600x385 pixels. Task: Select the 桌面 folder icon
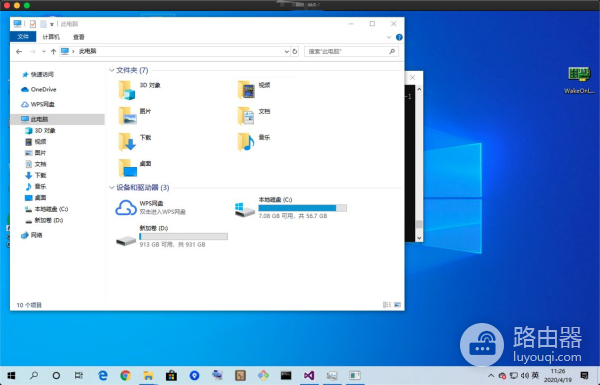tap(128, 168)
